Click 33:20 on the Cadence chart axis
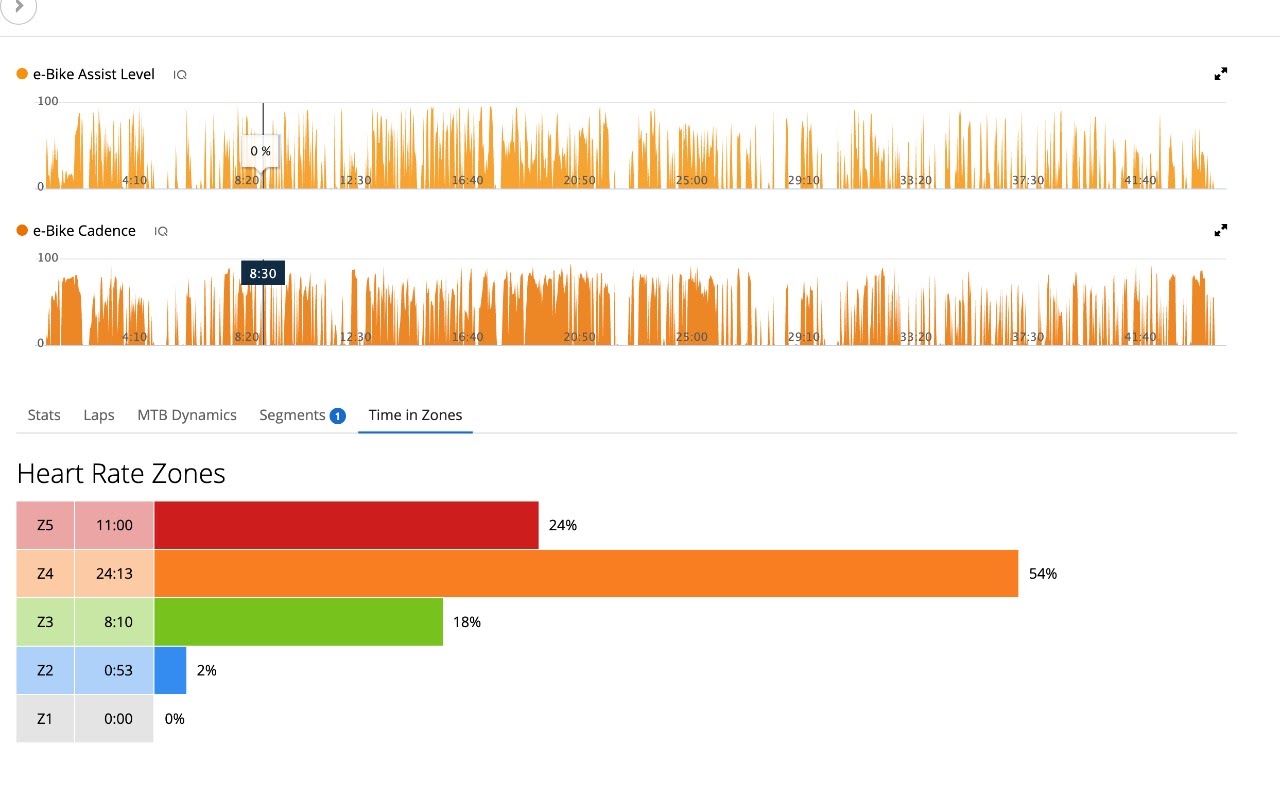This screenshot has height=797, width=1280. click(x=916, y=337)
